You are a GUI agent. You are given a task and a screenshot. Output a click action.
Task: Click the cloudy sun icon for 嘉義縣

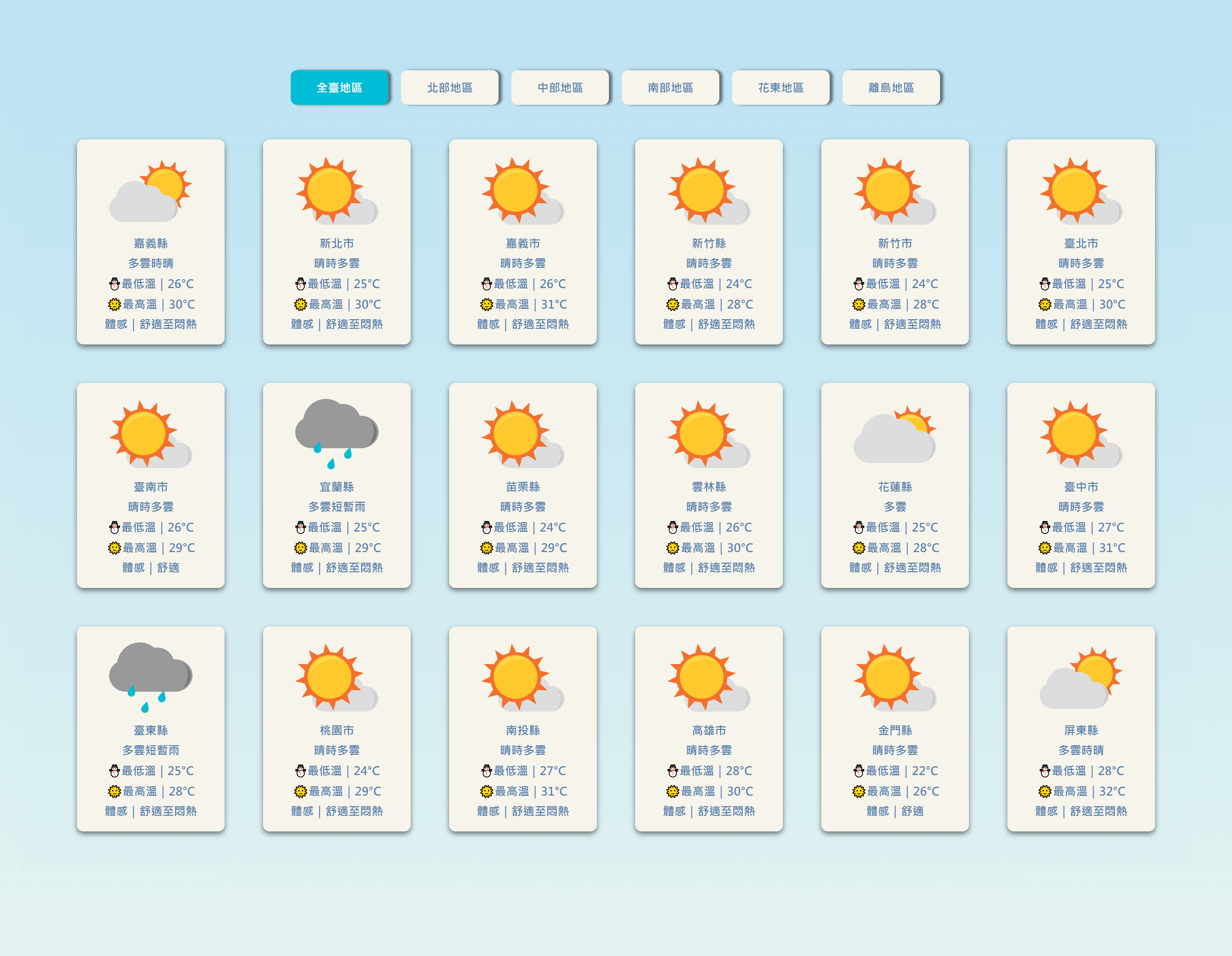[150, 191]
